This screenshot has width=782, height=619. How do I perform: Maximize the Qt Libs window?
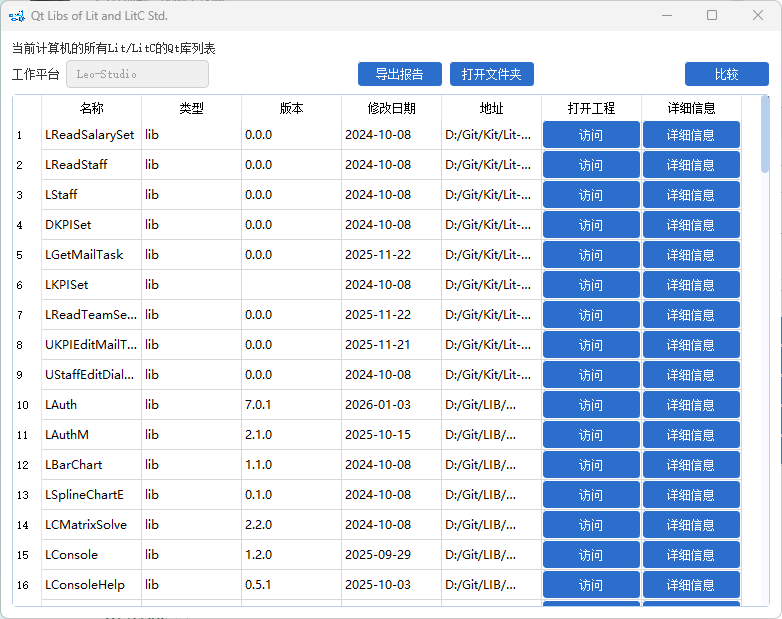pos(712,16)
